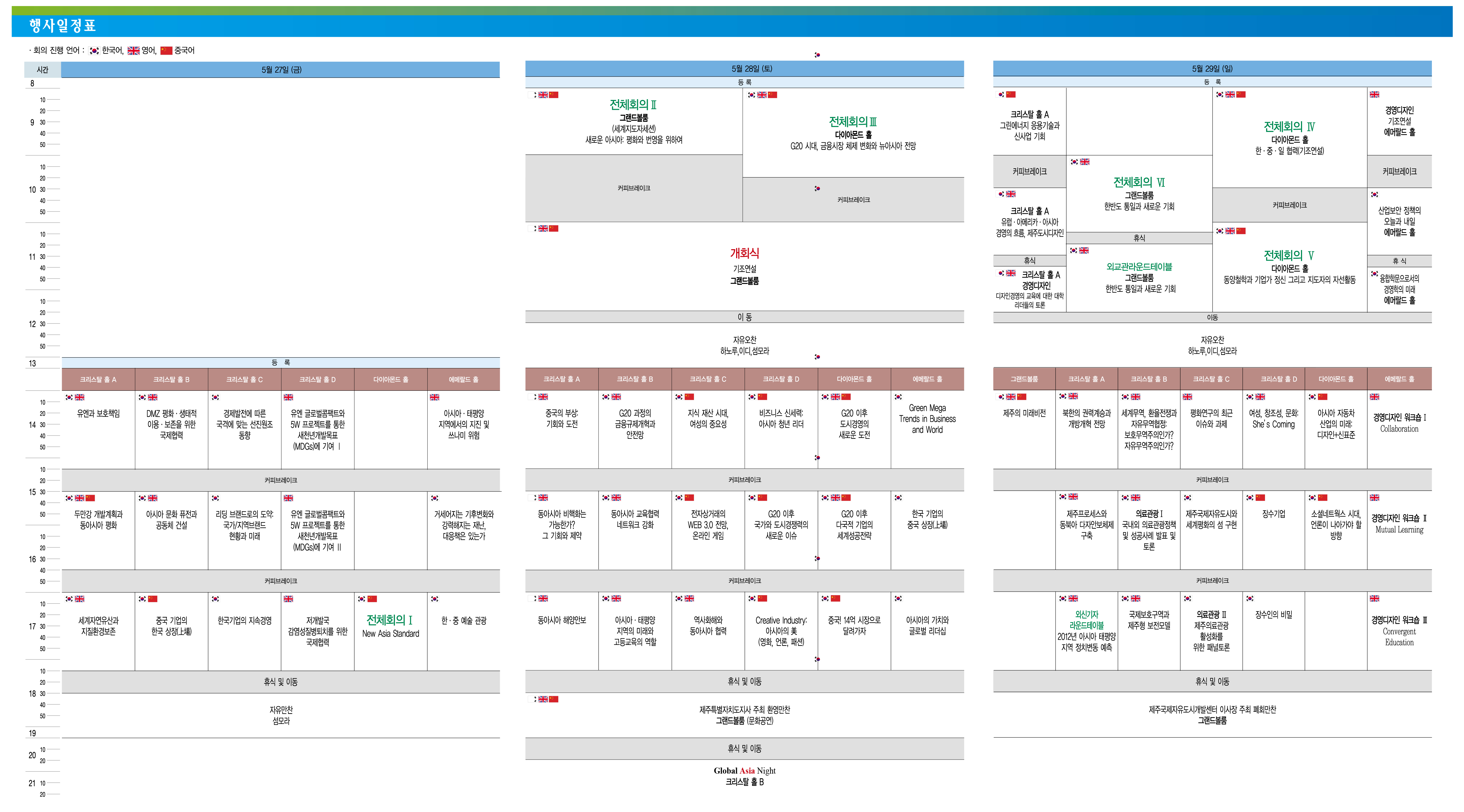Click Chinese flag above the 개회식 block
1464x812 pixels.
(554, 228)
